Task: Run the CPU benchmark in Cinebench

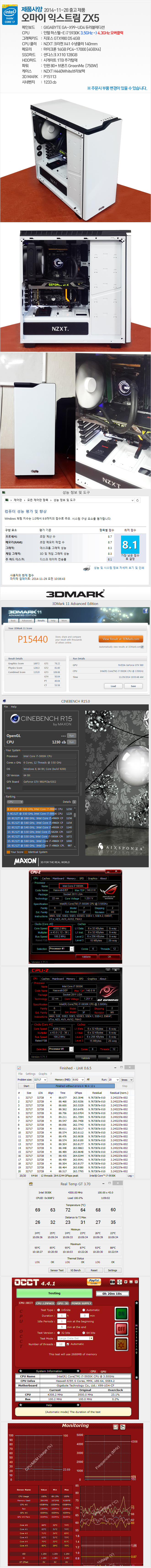Action: tap(72, 742)
